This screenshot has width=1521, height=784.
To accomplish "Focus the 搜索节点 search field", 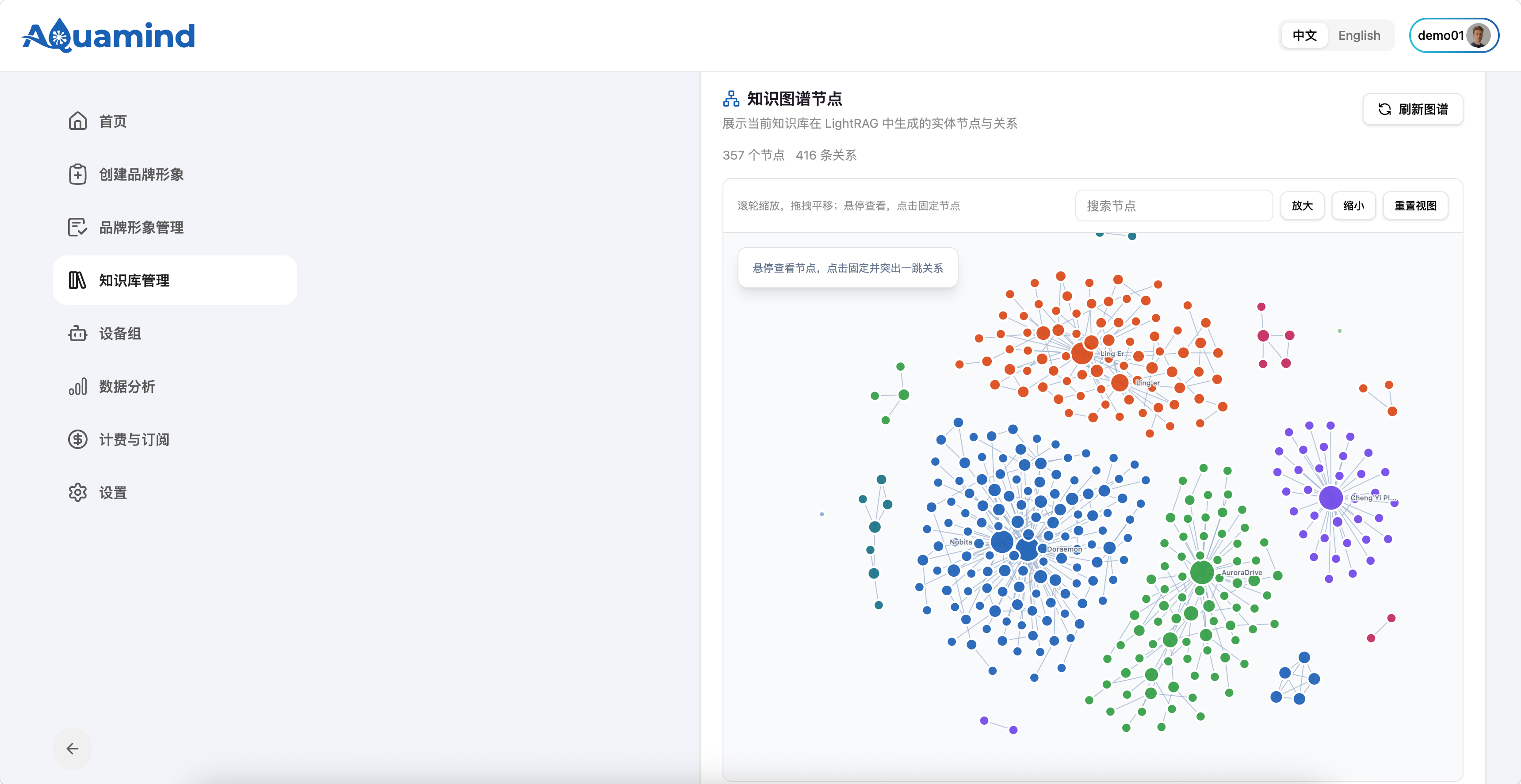I will coord(1174,206).
